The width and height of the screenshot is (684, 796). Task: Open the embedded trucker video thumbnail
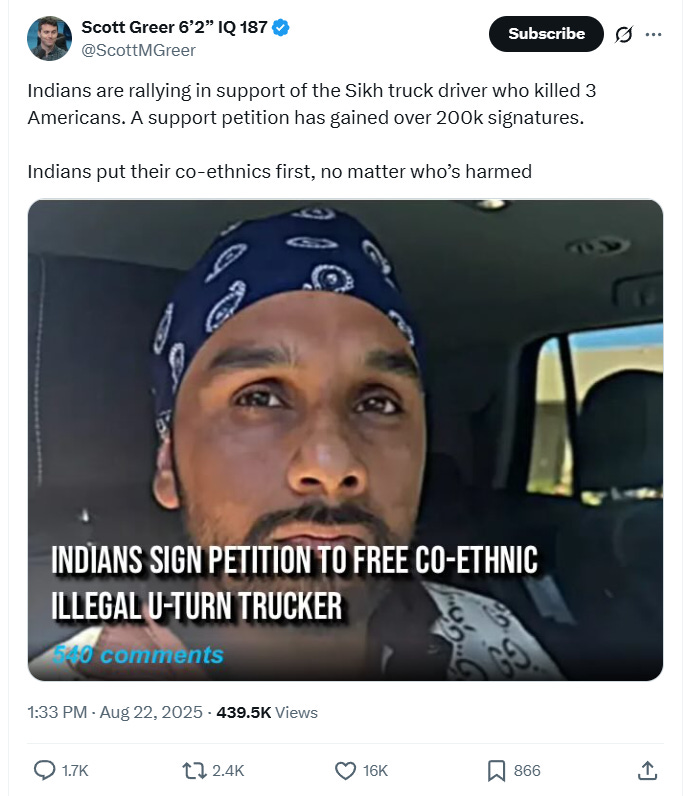click(345, 440)
